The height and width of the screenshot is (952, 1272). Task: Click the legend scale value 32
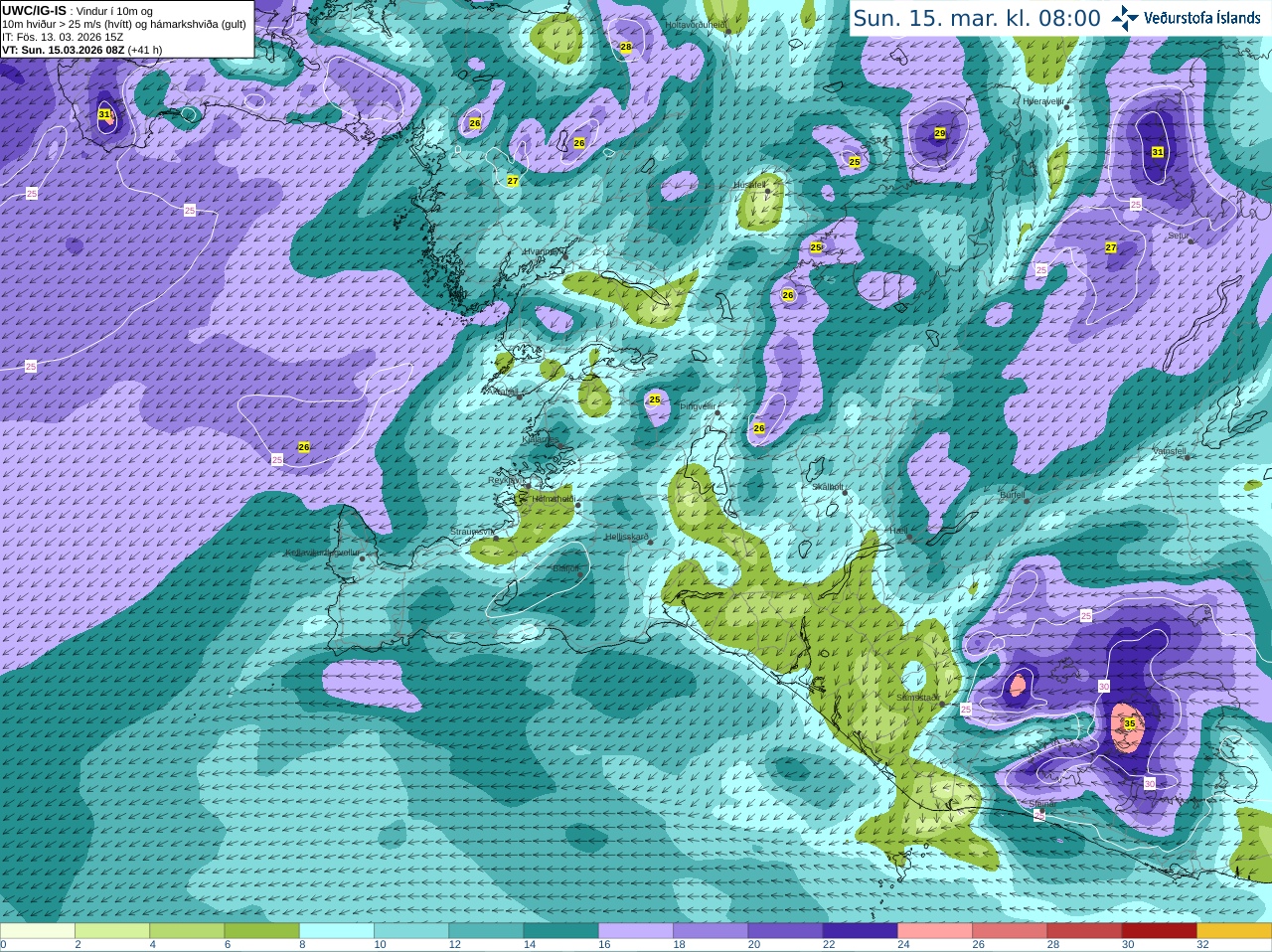[1202, 945]
